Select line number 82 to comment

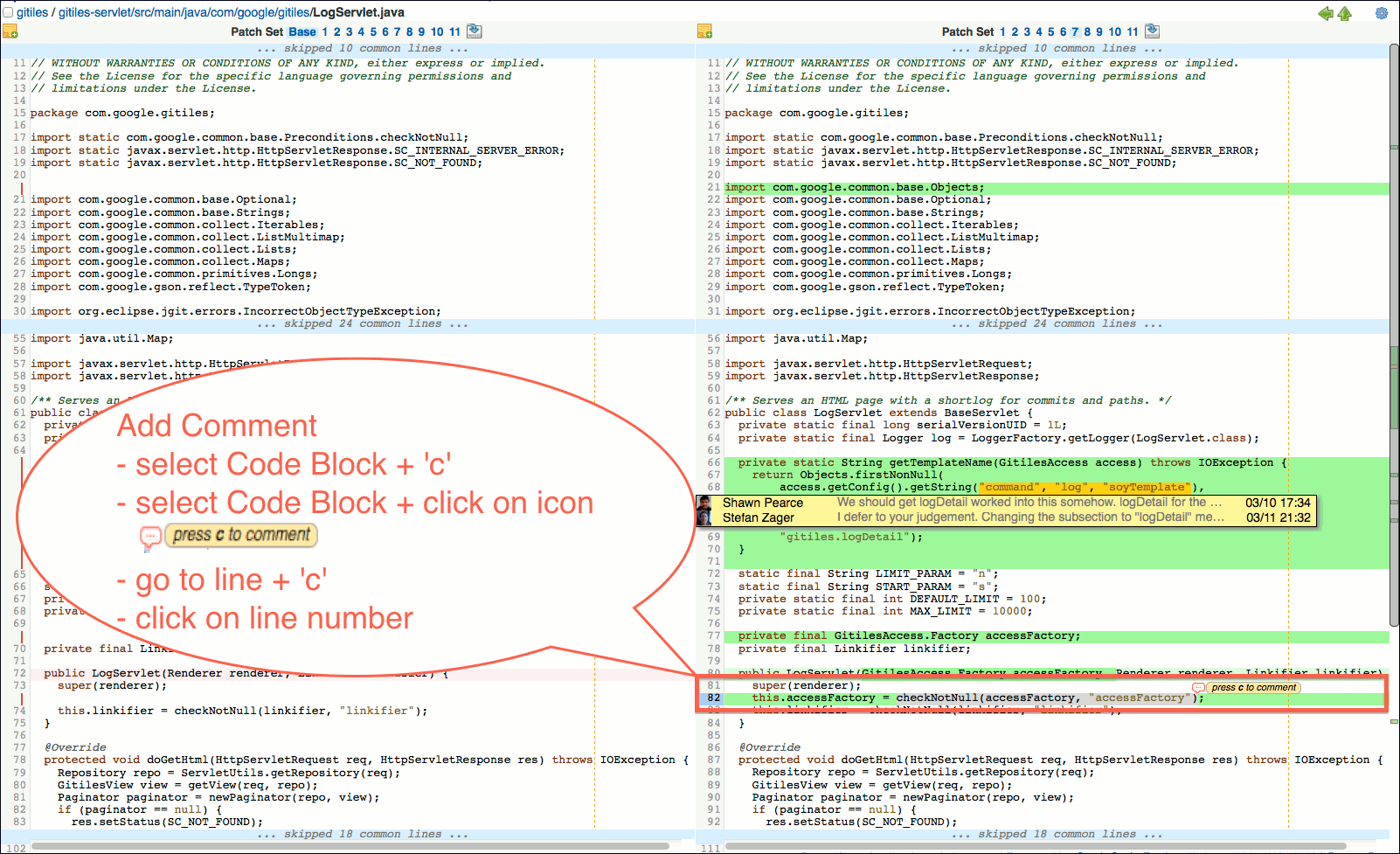(x=713, y=697)
